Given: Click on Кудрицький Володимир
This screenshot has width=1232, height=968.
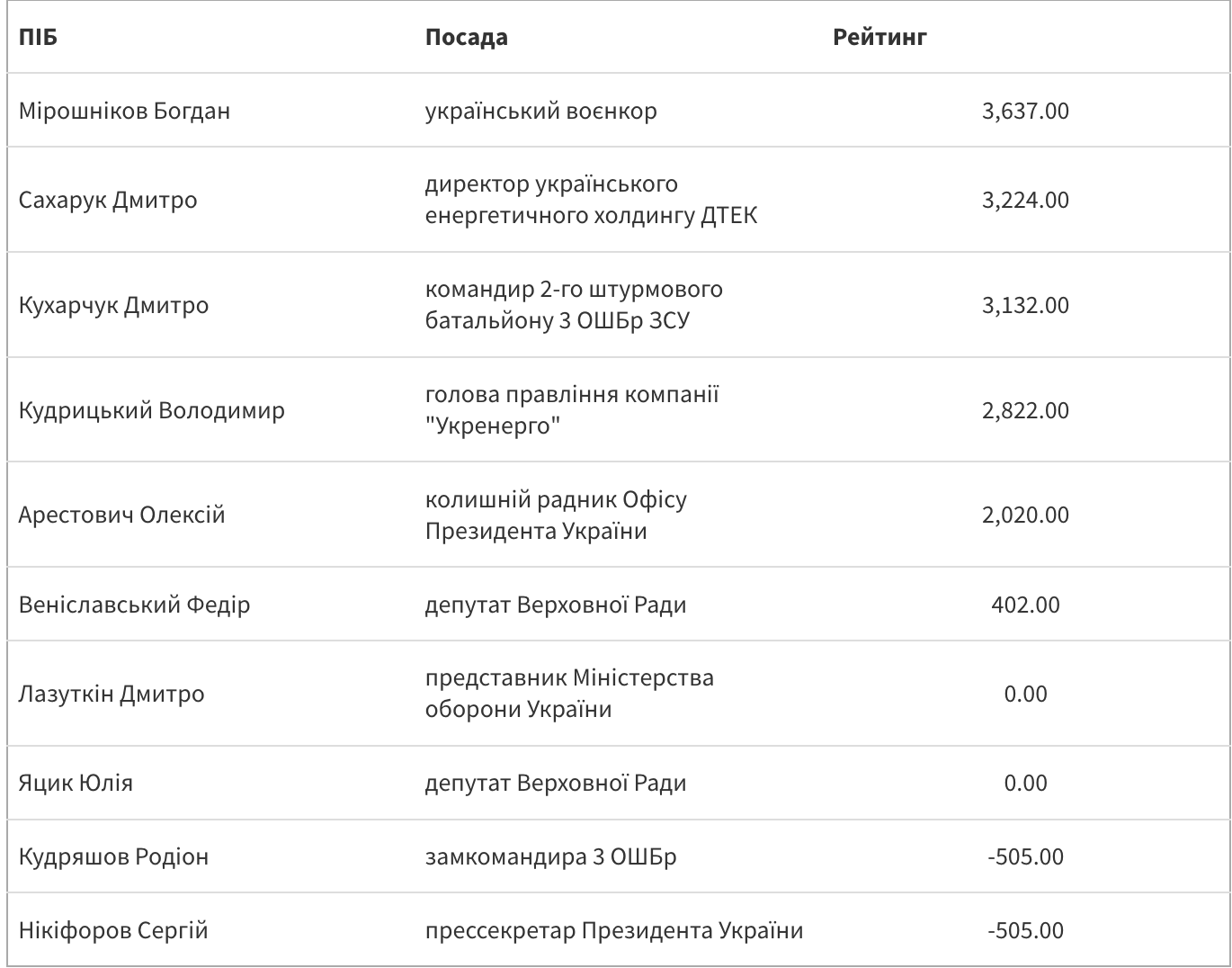Looking at the screenshot, I should [151, 410].
